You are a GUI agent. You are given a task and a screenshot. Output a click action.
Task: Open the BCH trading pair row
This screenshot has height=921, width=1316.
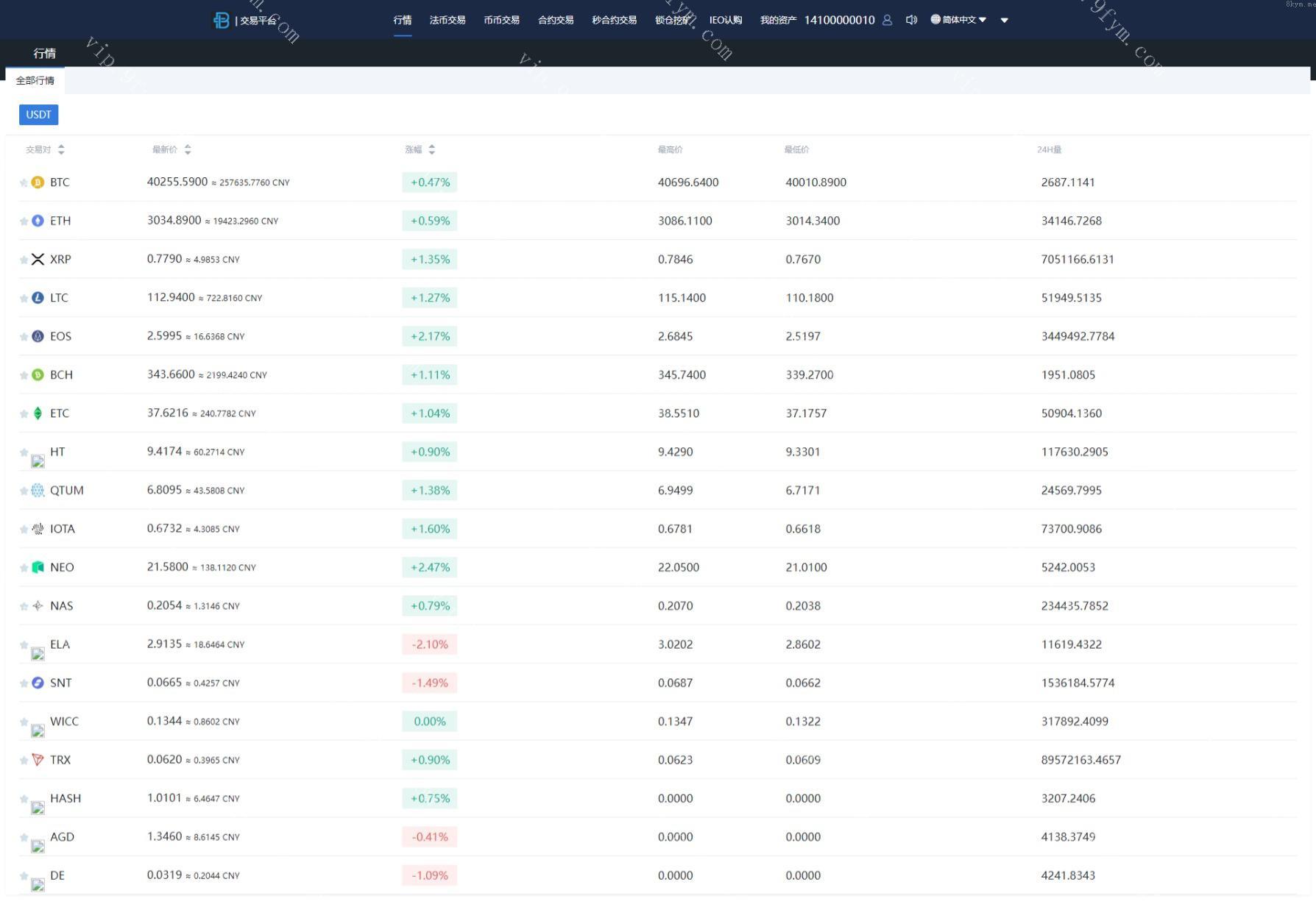61,375
